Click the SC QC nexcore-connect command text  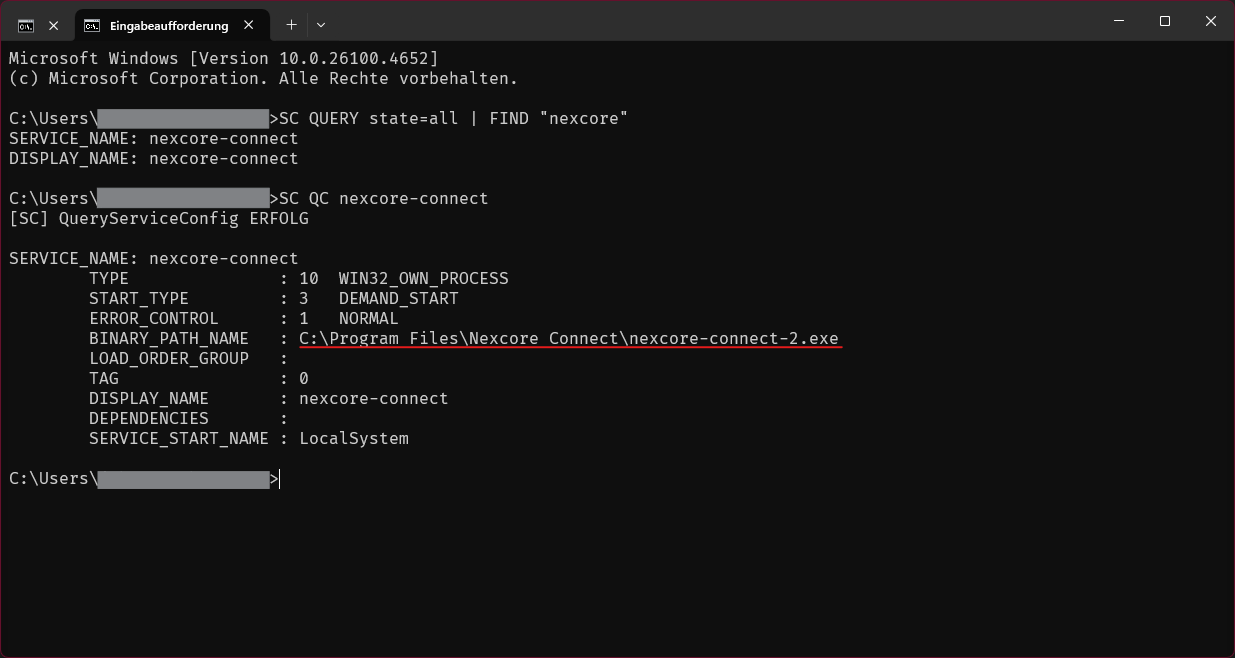coord(384,198)
